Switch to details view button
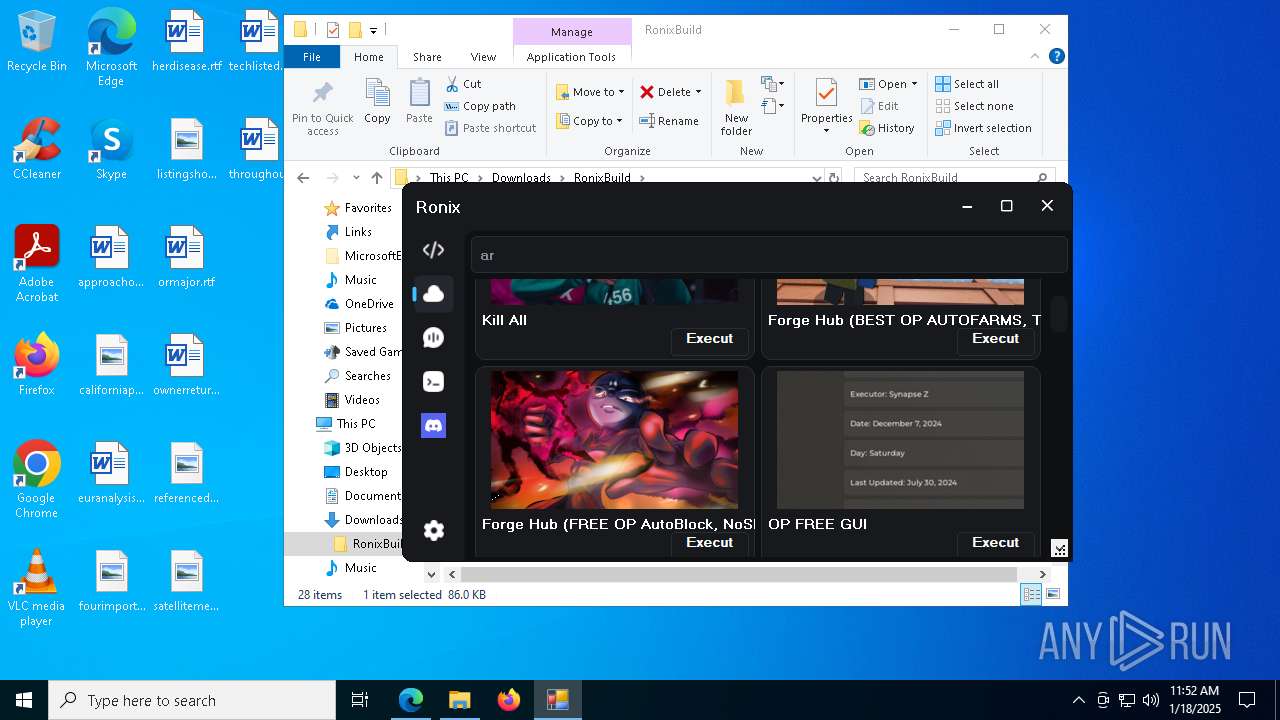 [x=1031, y=594]
